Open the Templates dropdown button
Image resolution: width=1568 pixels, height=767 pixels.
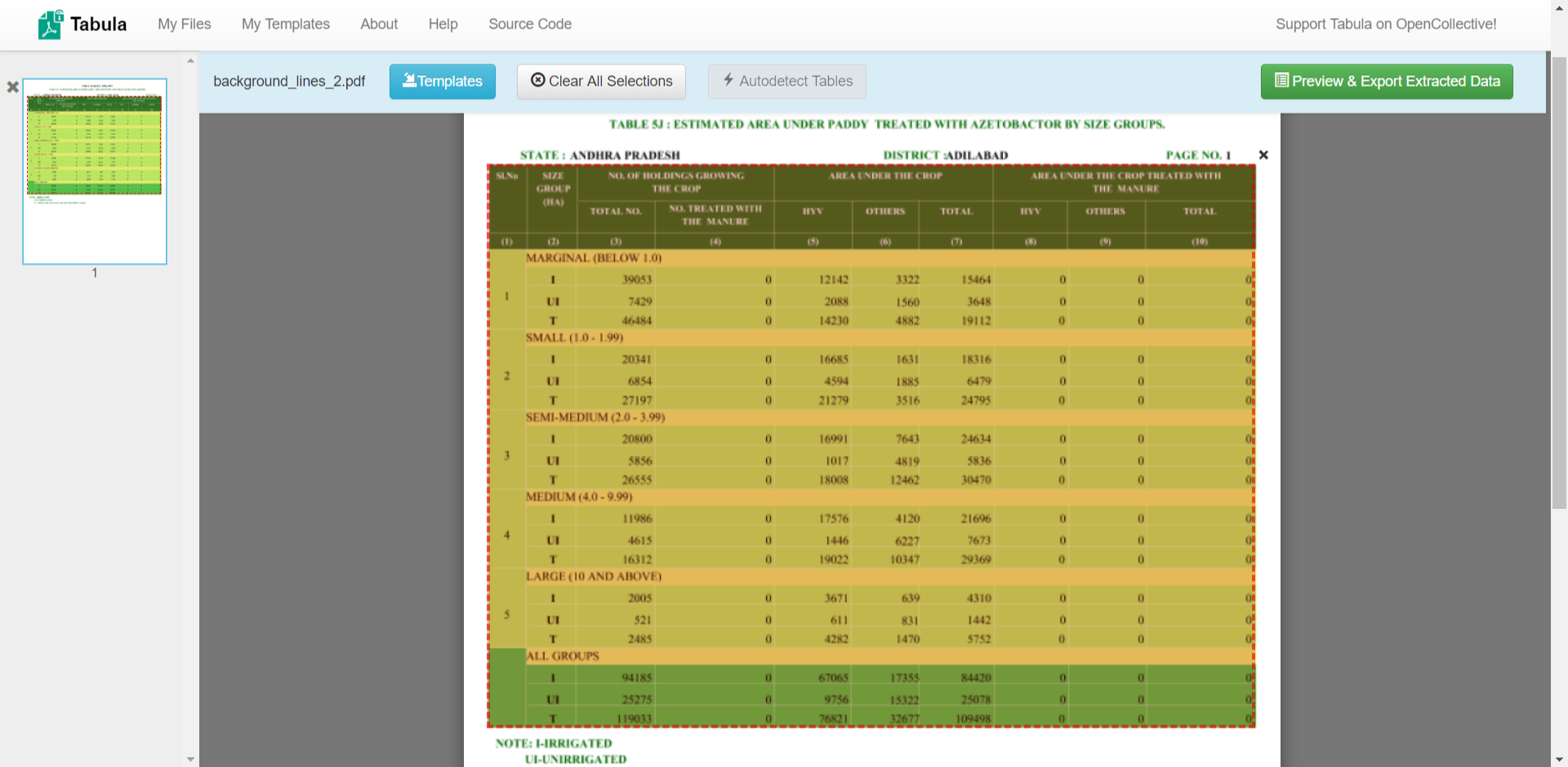[x=442, y=82]
